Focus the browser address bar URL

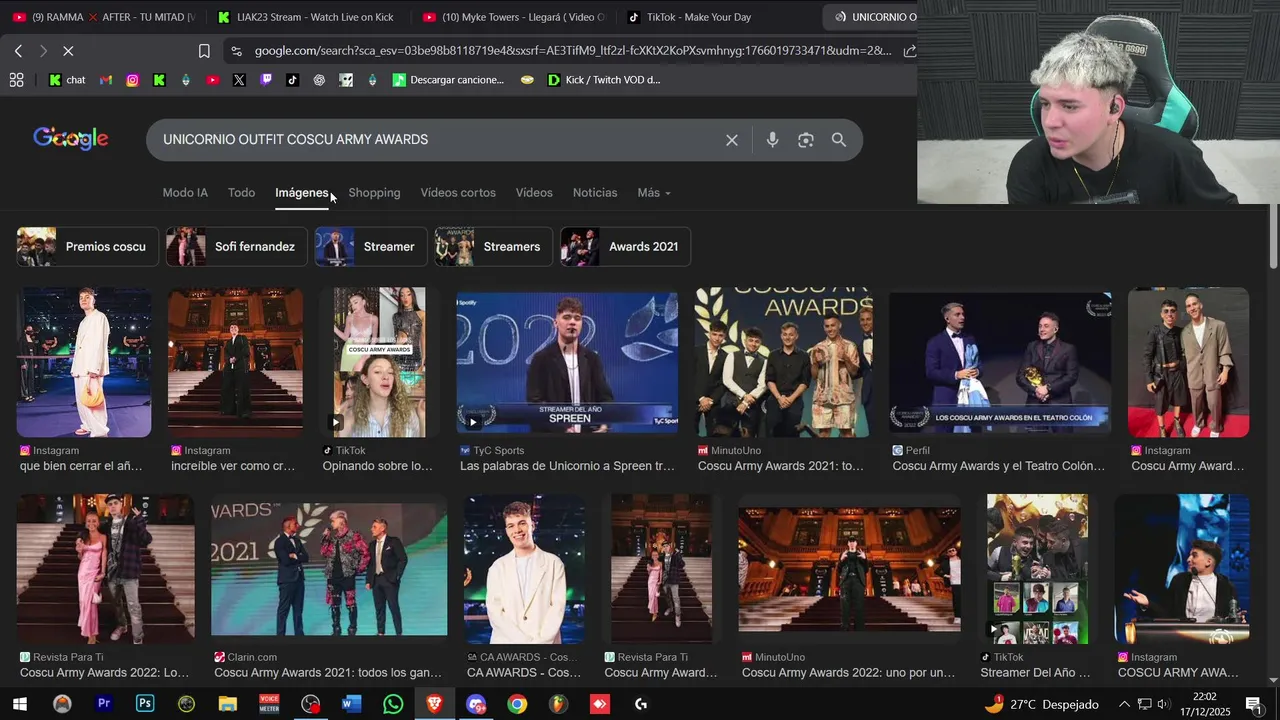[570, 51]
